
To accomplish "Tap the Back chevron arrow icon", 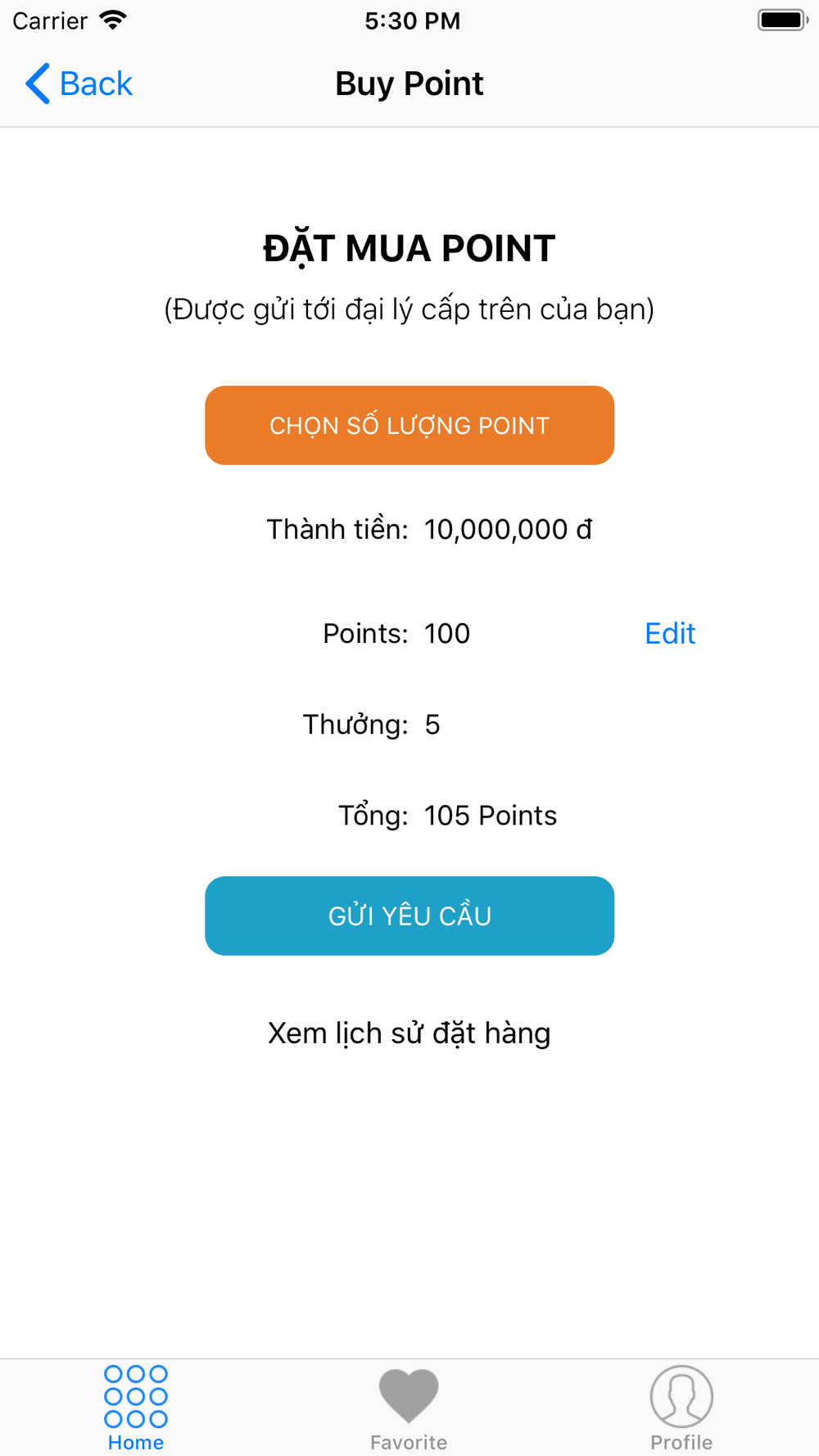I will tap(38, 84).
